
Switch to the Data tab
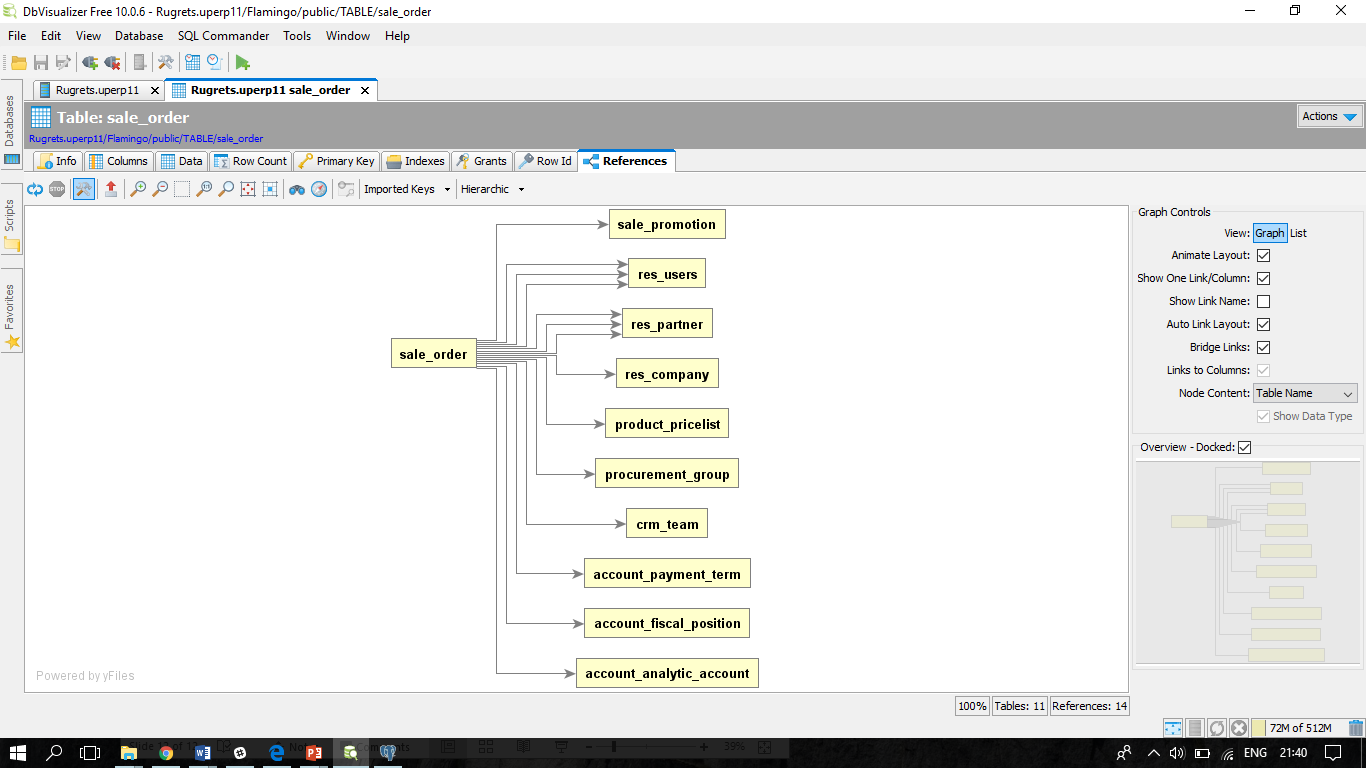pos(181,161)
